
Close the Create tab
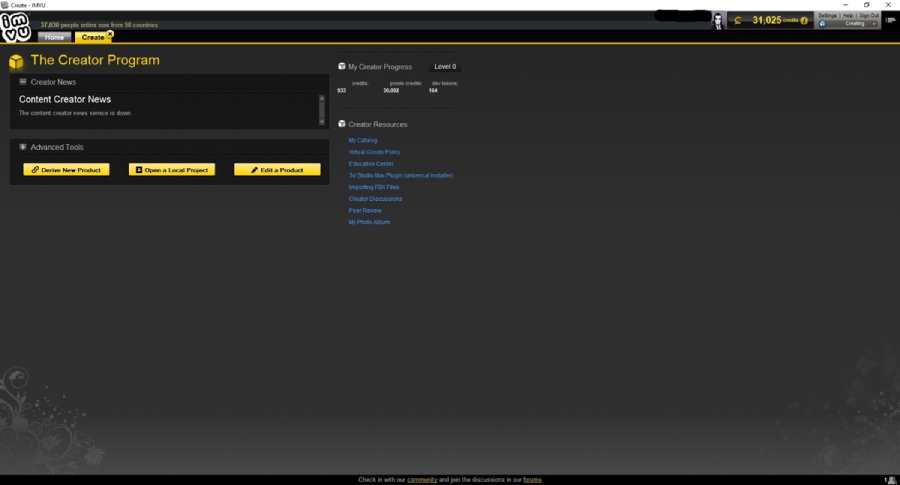pyautogui.click(x=110, y=34)
